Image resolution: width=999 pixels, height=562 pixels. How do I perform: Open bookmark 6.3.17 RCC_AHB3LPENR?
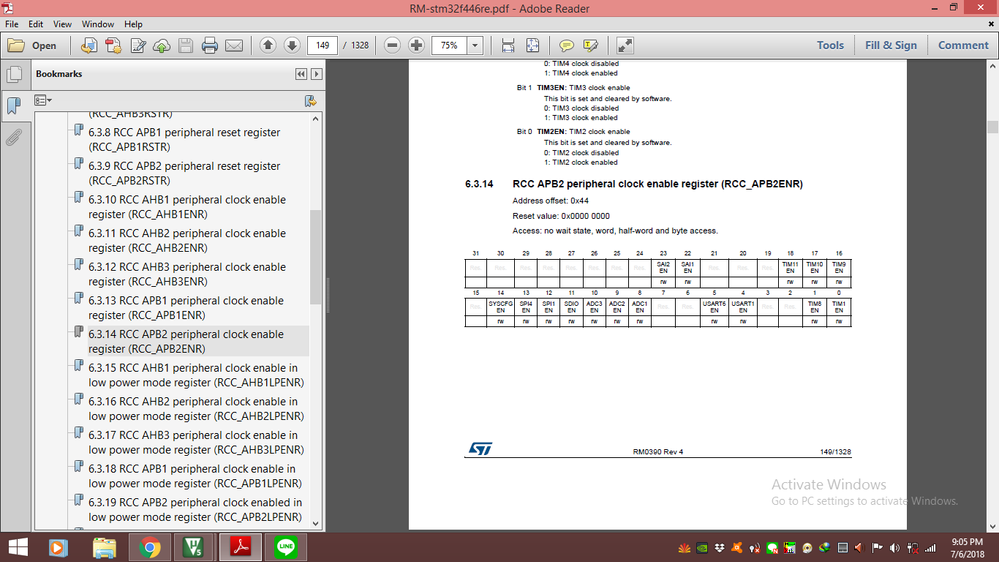[x=196, y=442]
